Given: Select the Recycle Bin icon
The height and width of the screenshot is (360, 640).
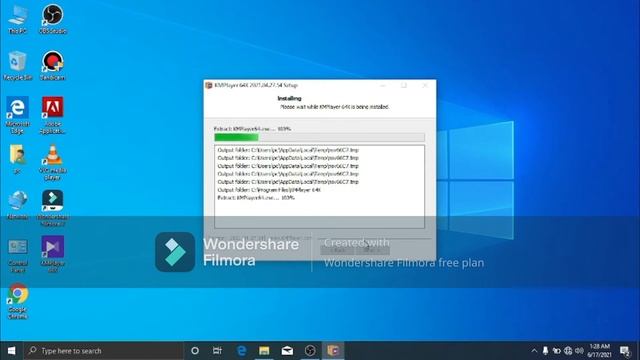Looking at the screenshot, I should (18, 66).
